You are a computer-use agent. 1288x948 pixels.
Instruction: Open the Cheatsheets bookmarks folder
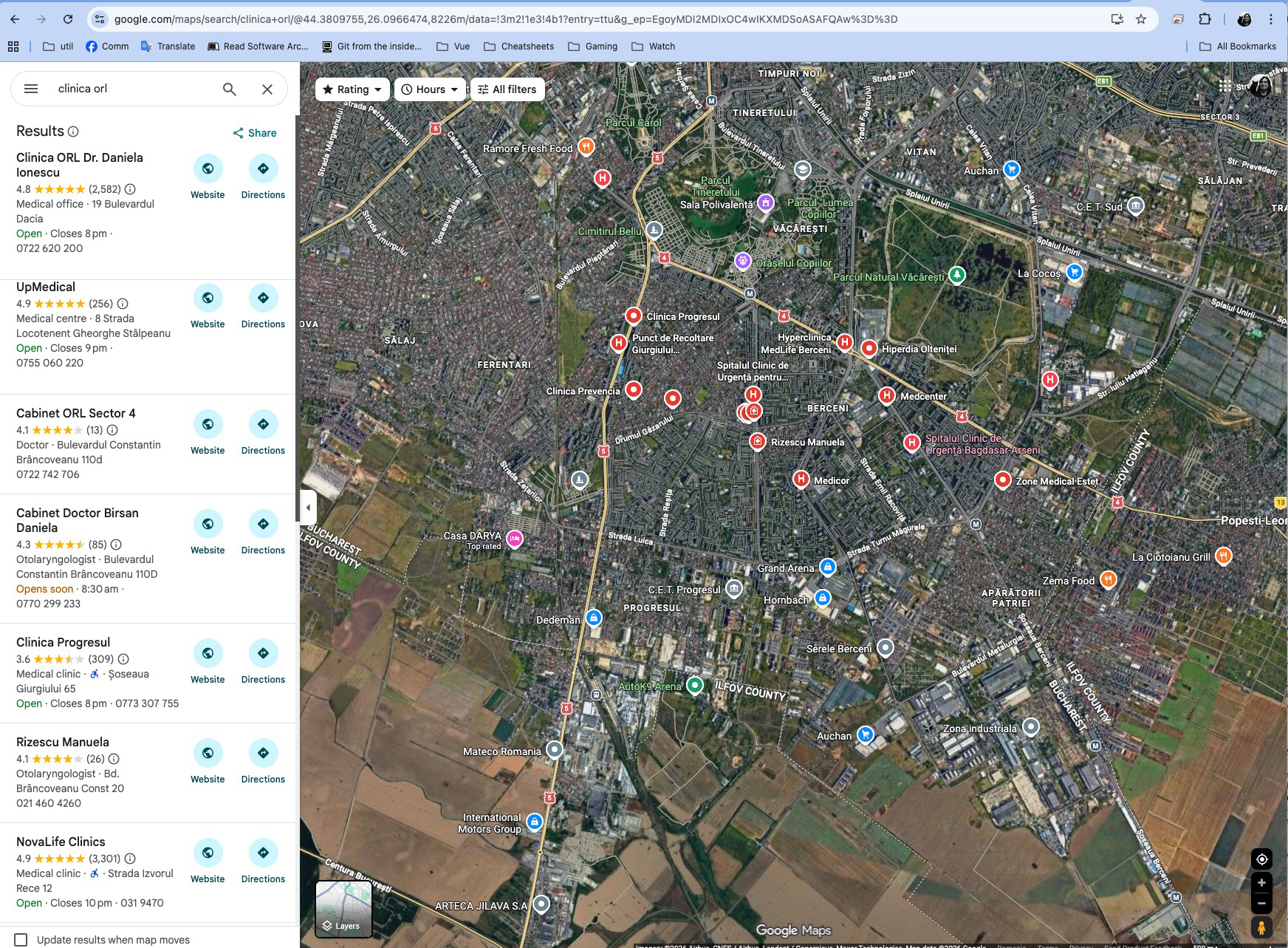click(x=519, y=47)
